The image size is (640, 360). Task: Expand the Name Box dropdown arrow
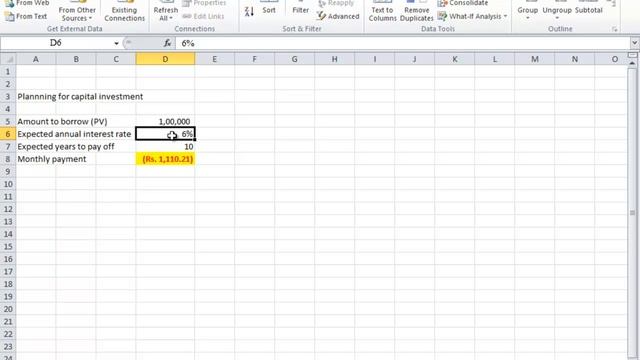116,43
